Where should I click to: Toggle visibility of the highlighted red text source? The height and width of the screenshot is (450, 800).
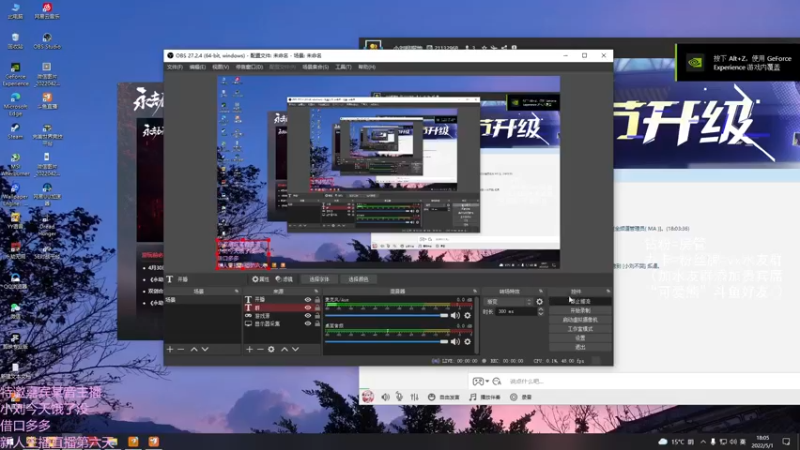point(308,308)
